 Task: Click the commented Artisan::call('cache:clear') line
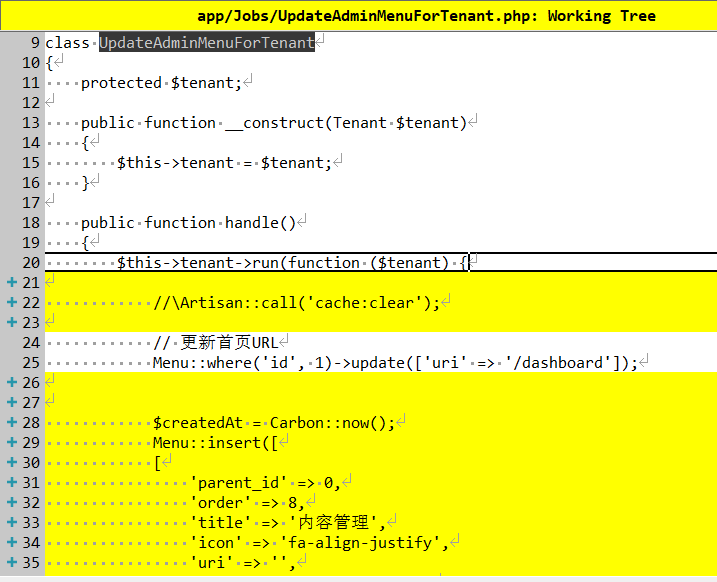tap(296, 303)
